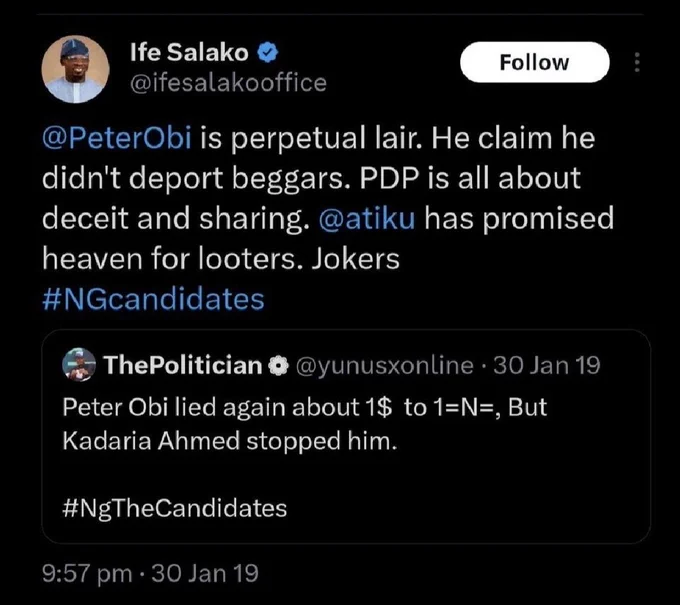Open ThePolitician's small avatar in quoted tweet
This screenshot has height=605, width=680.
(79, 364)
